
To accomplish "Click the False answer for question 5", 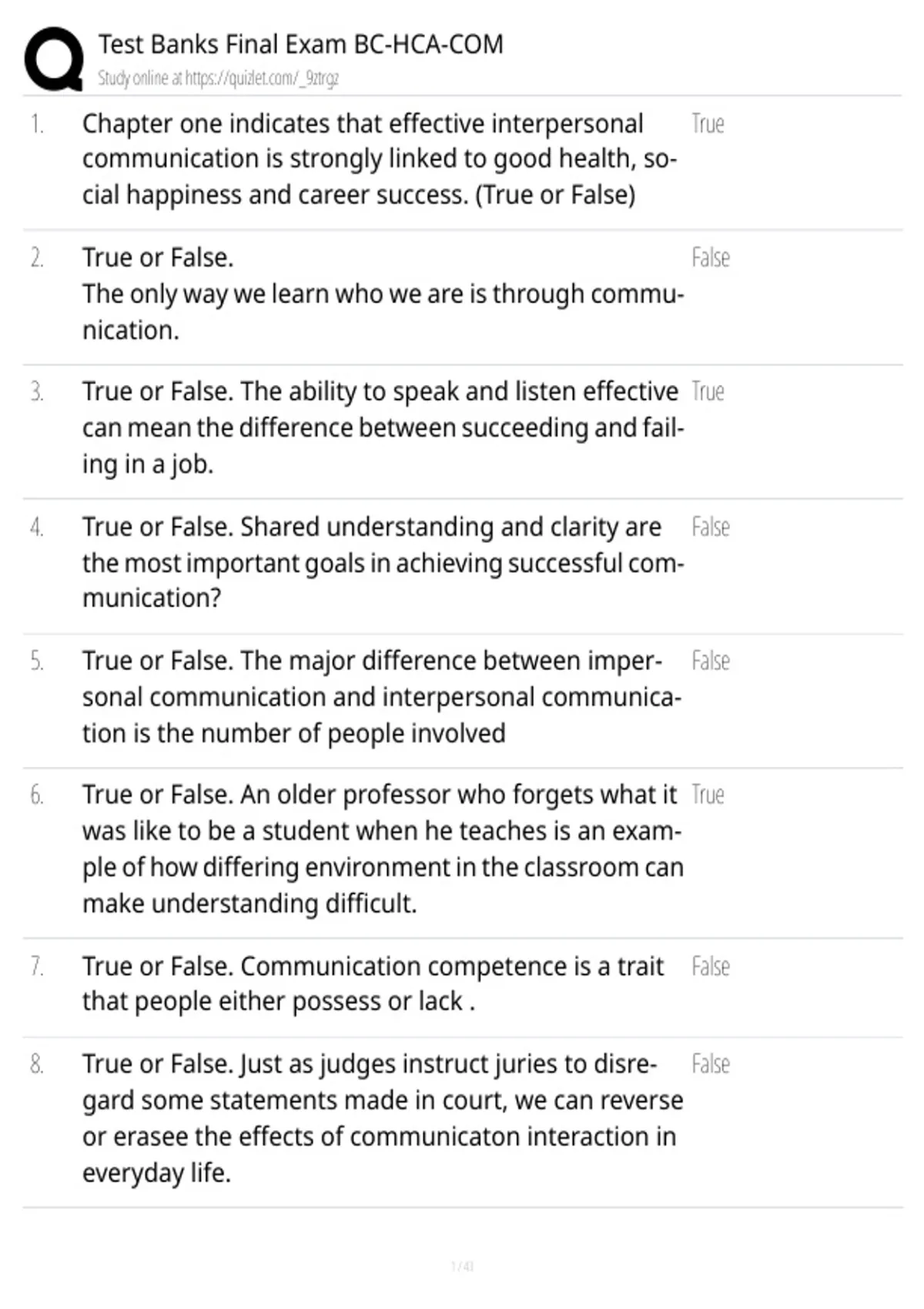I will [710, 661].
